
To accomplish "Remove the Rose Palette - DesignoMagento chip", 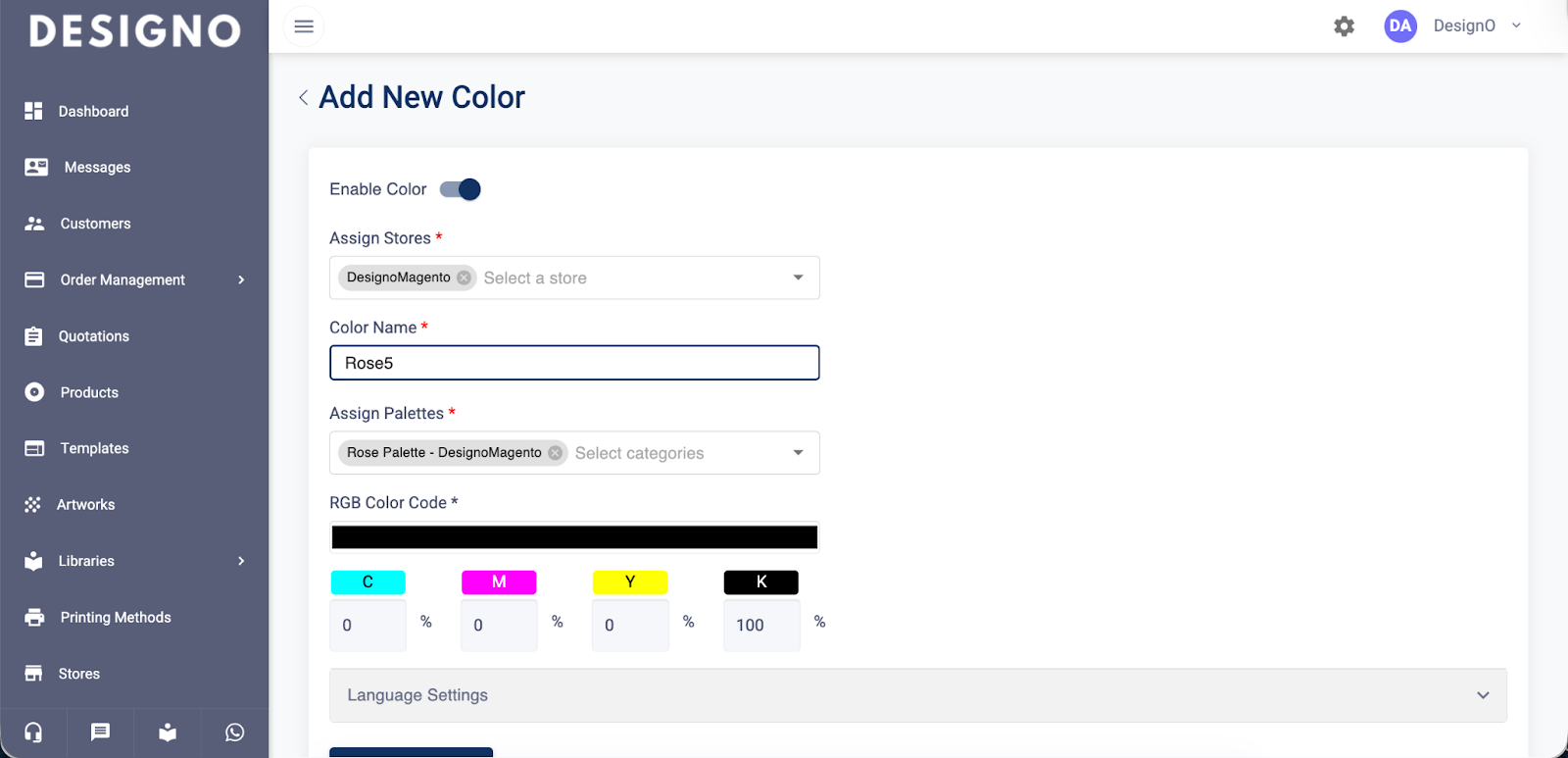I will [556, 453].
